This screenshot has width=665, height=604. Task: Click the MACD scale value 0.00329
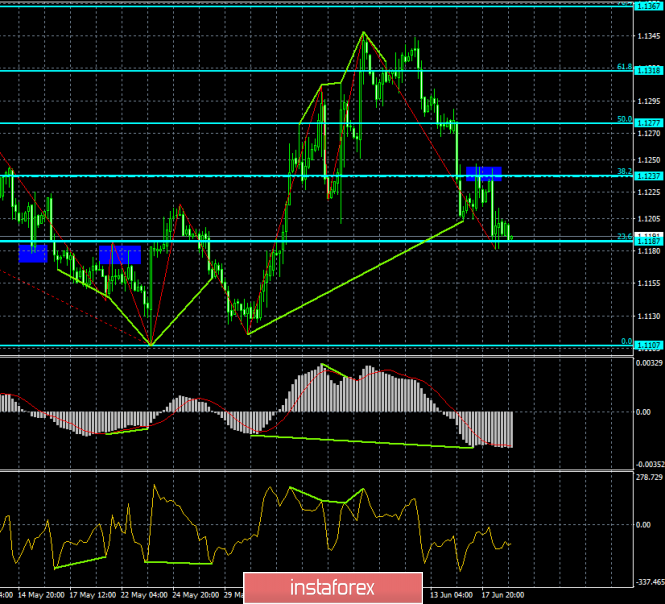click(x=649, y=363)
